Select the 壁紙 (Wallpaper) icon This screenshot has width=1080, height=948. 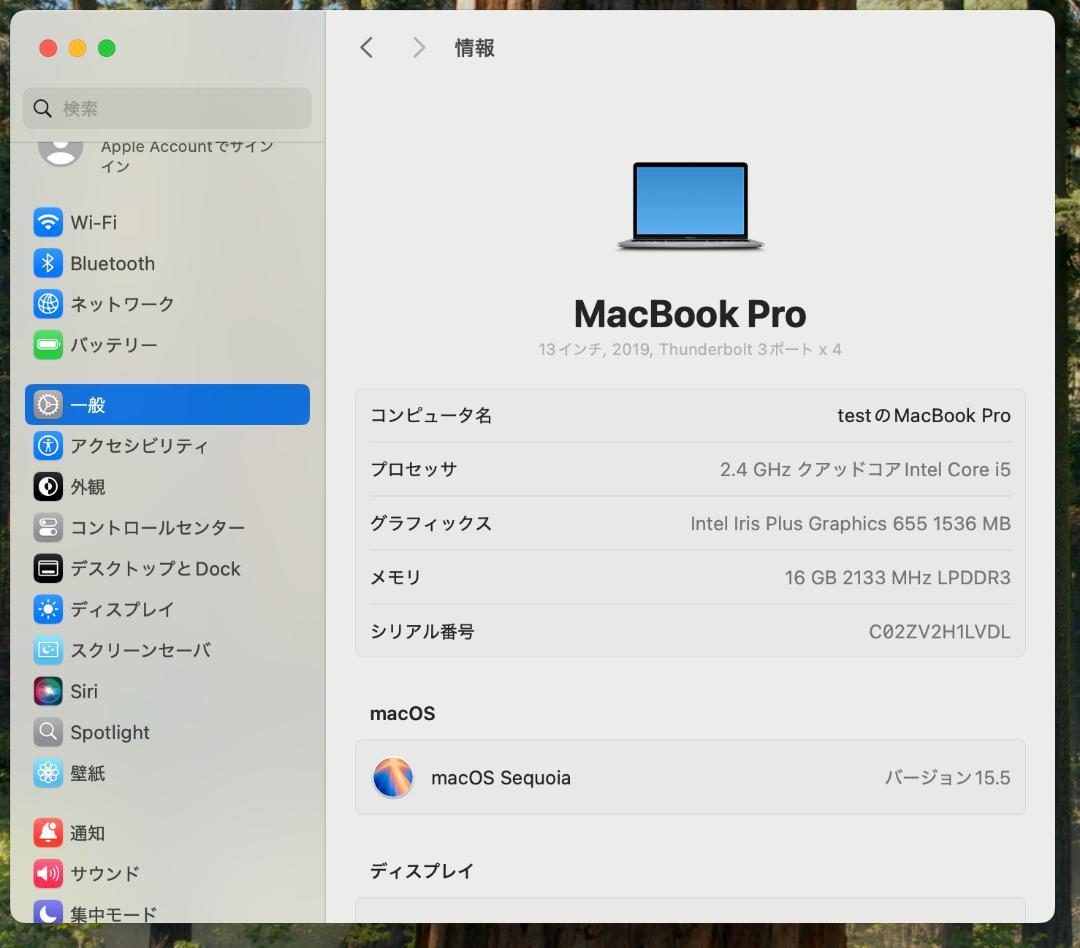(x=47, y=773)
